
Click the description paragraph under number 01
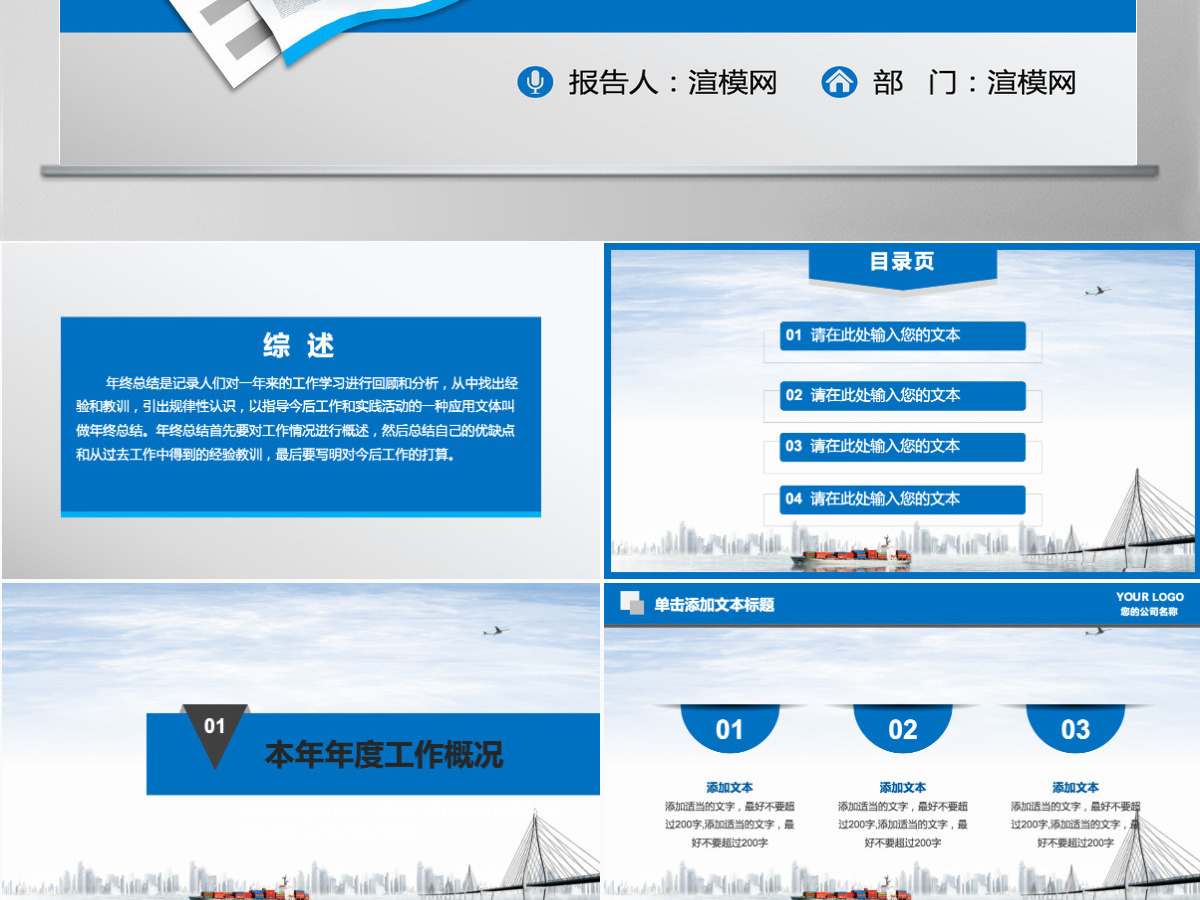click(x=730, y=825)
